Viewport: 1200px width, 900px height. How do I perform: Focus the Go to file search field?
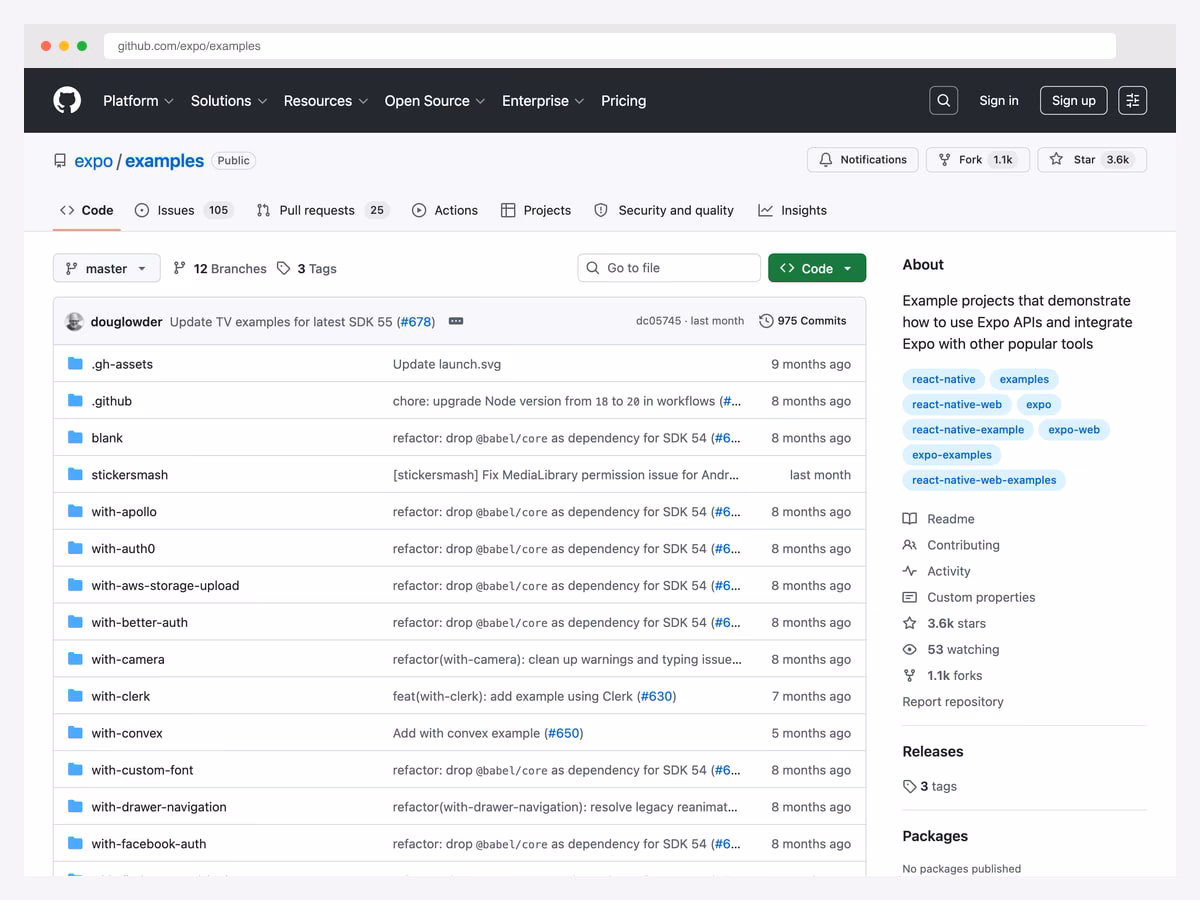[x=669, y=268]
